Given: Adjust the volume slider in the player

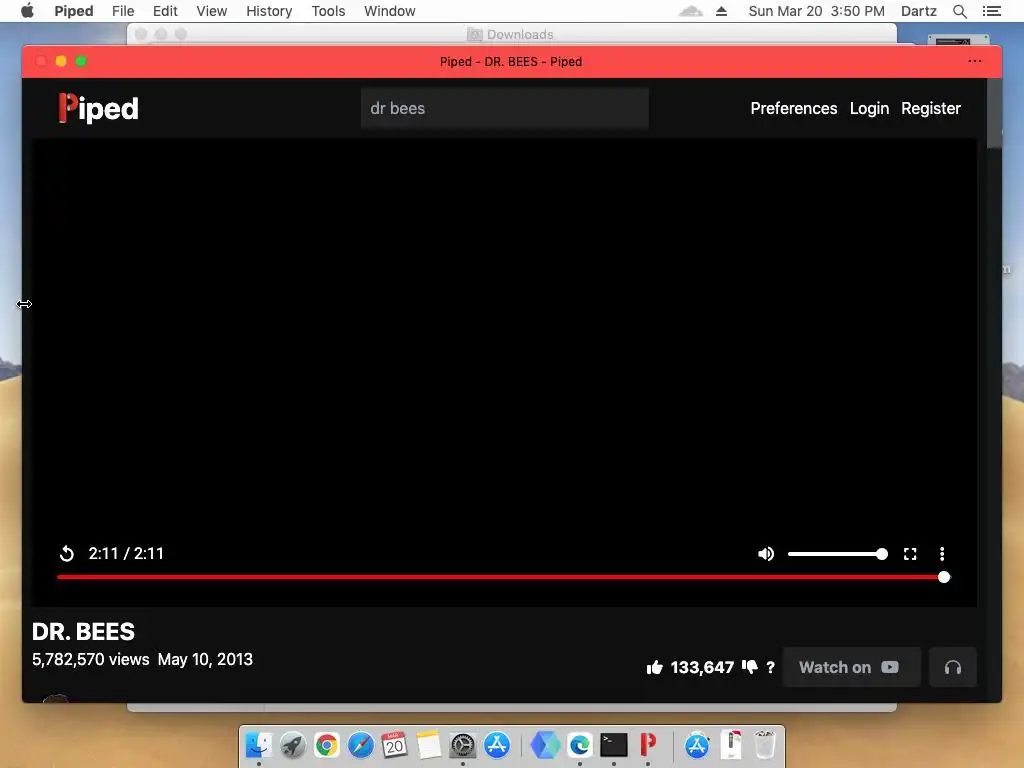Looking at the screenshot, I should (x=837, y=554).
